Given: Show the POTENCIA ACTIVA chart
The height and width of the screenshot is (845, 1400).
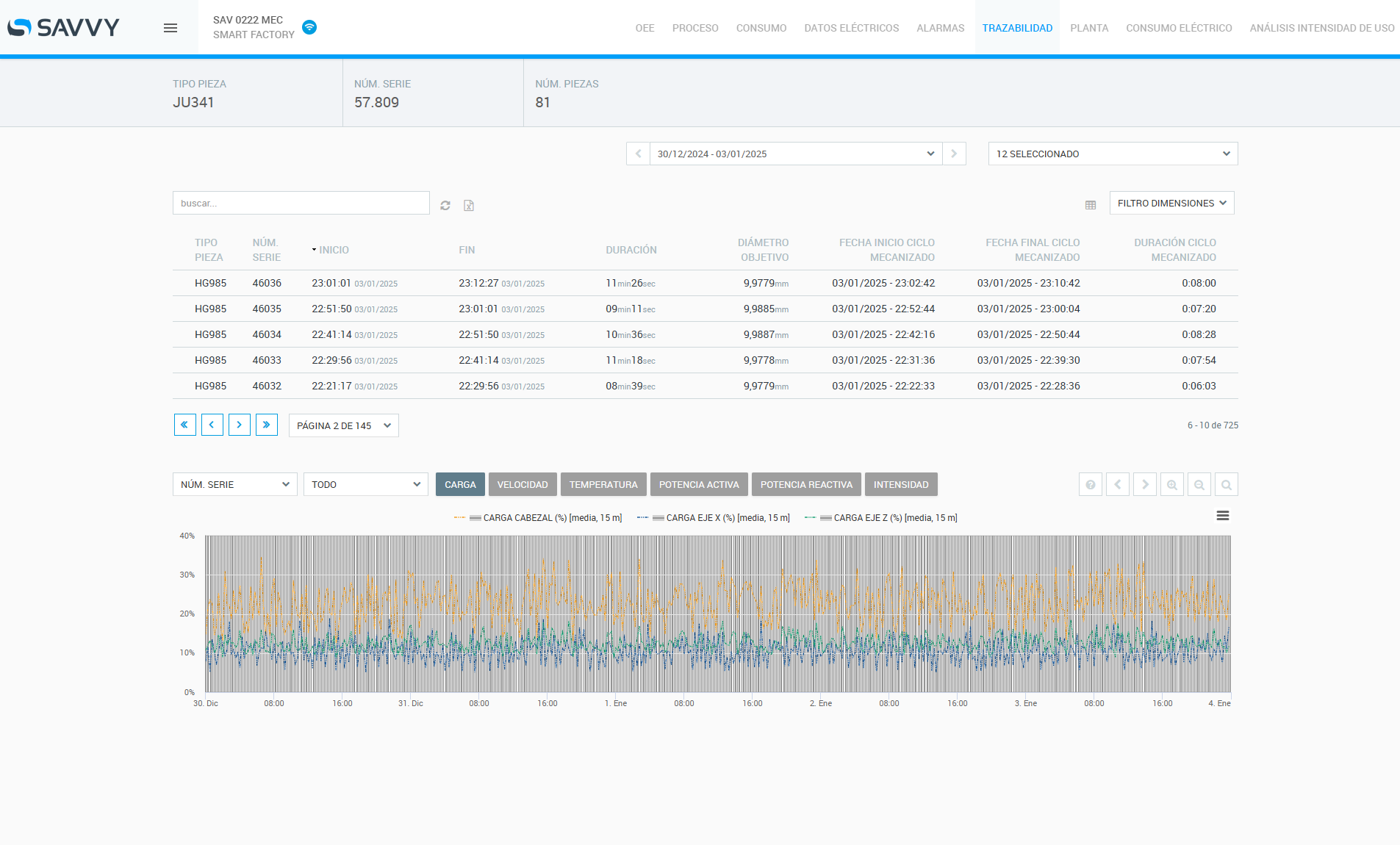Looking at the screenshot, I should [699, 484].
